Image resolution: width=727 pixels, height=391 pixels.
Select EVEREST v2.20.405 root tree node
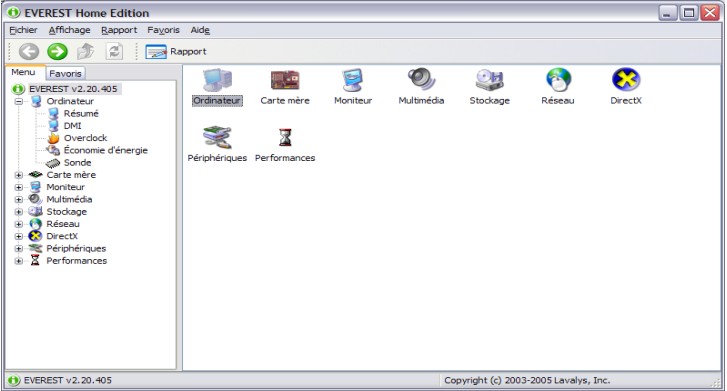73,89
